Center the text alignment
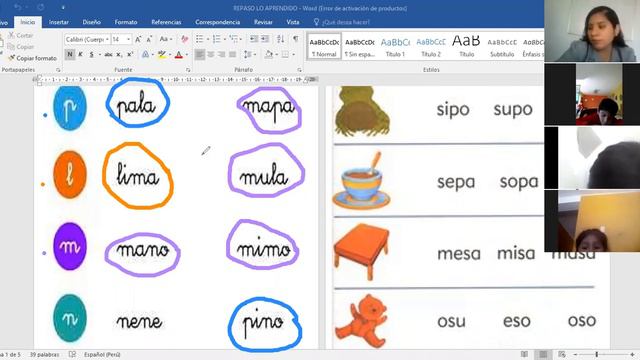 [x=211, y=54]
